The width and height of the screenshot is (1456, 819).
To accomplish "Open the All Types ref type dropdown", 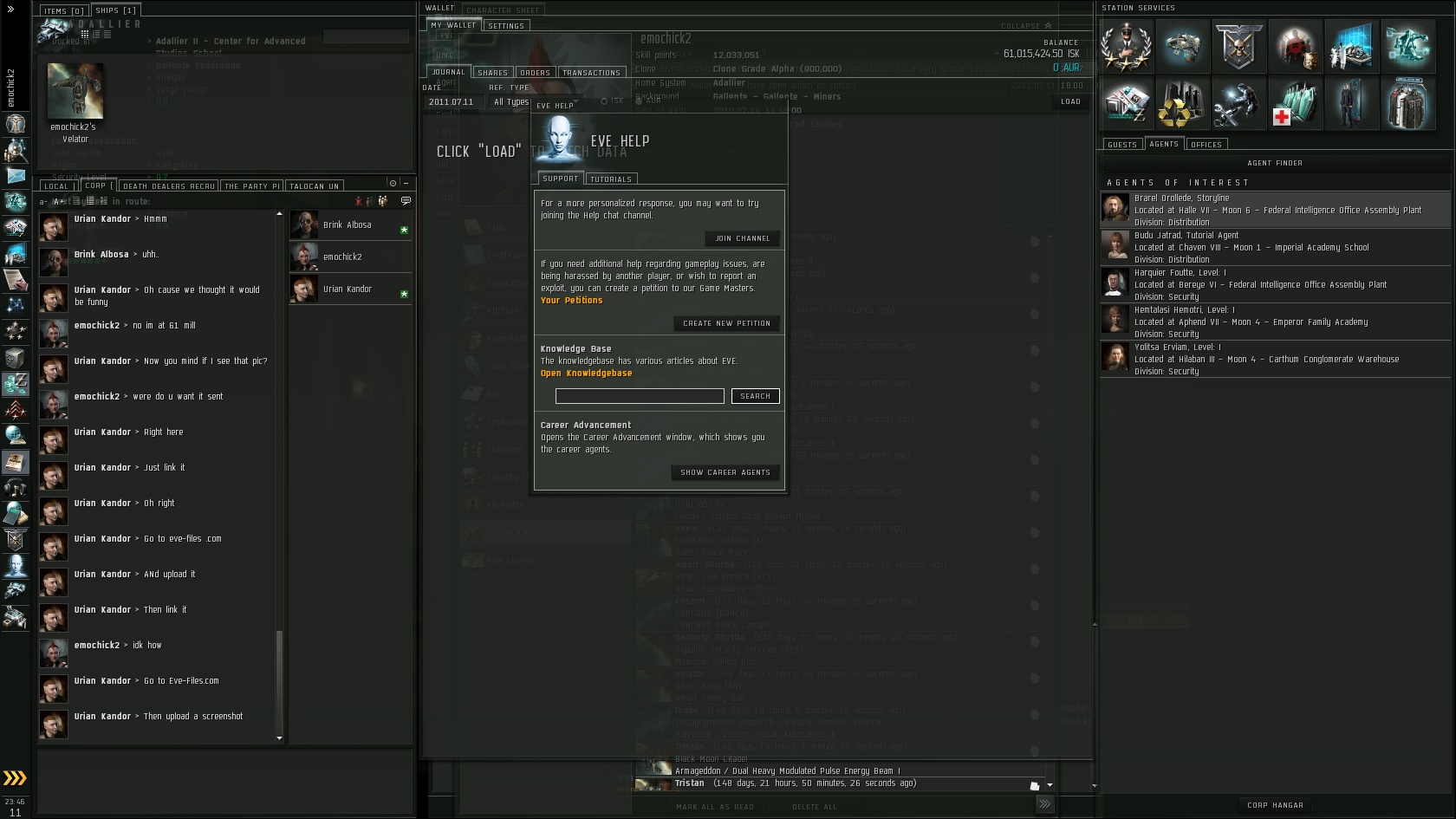I will click(x=510, y=102).
